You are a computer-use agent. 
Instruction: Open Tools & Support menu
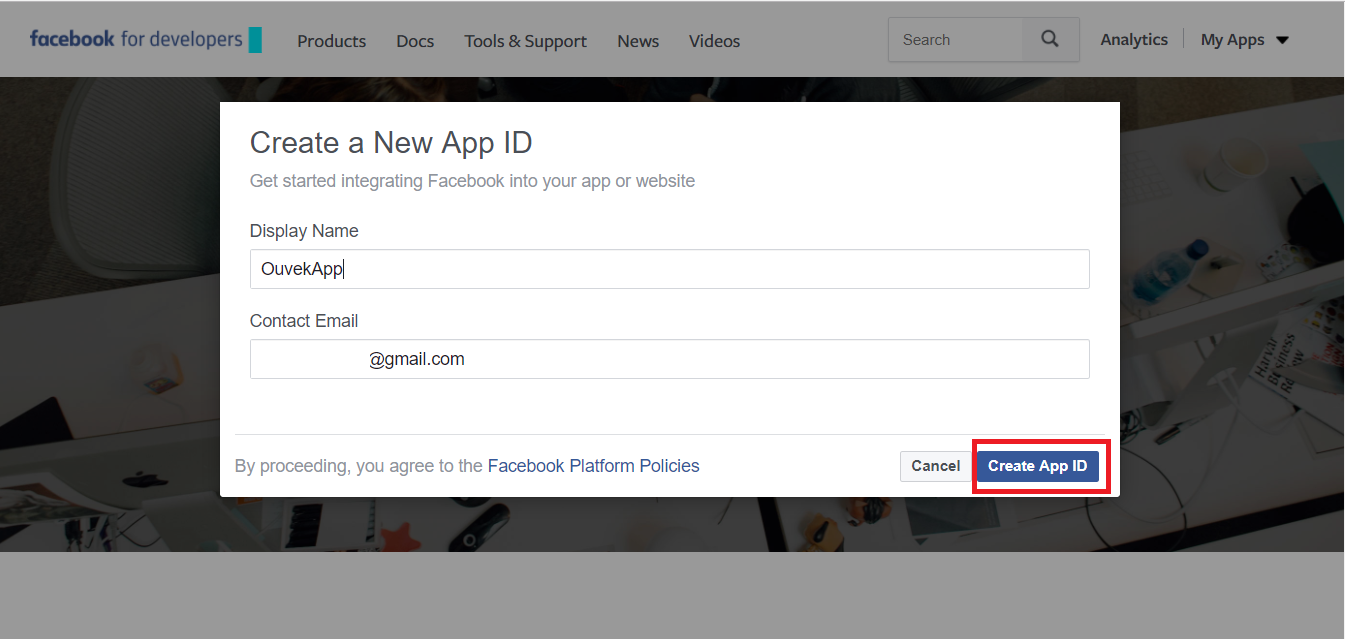(x=525, y=41)
